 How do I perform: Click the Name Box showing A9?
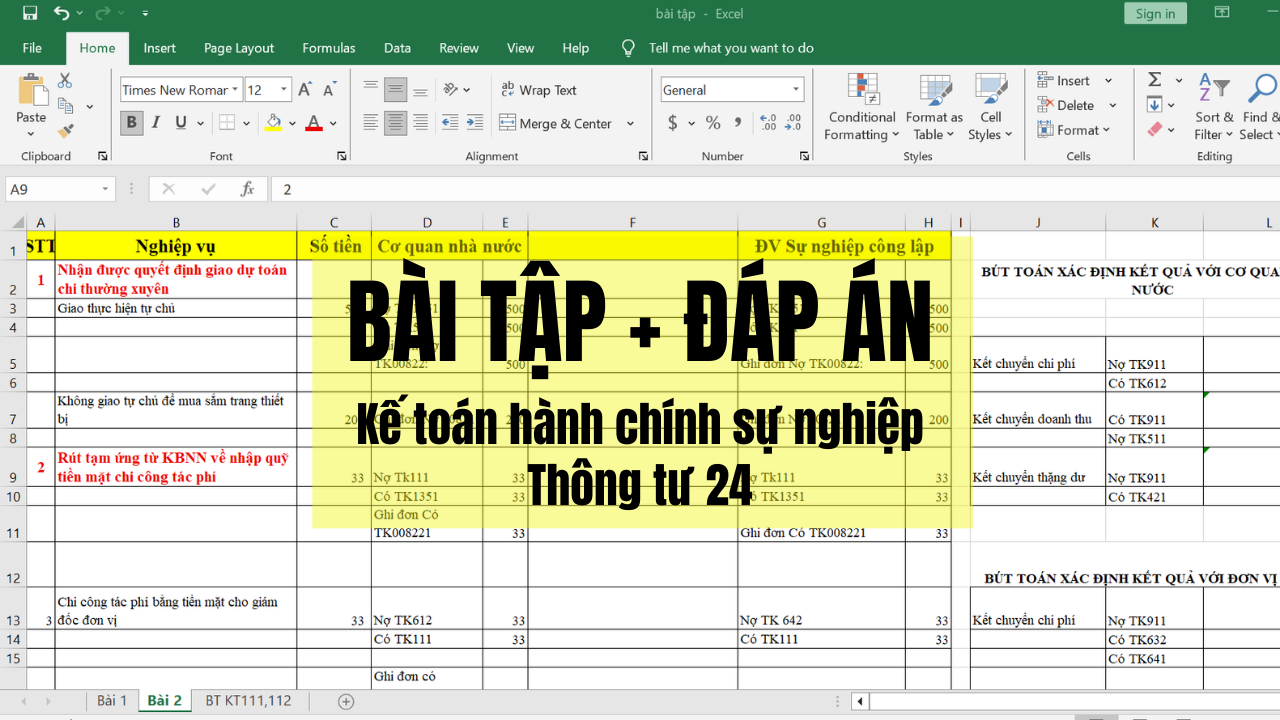tap(60, 189)
